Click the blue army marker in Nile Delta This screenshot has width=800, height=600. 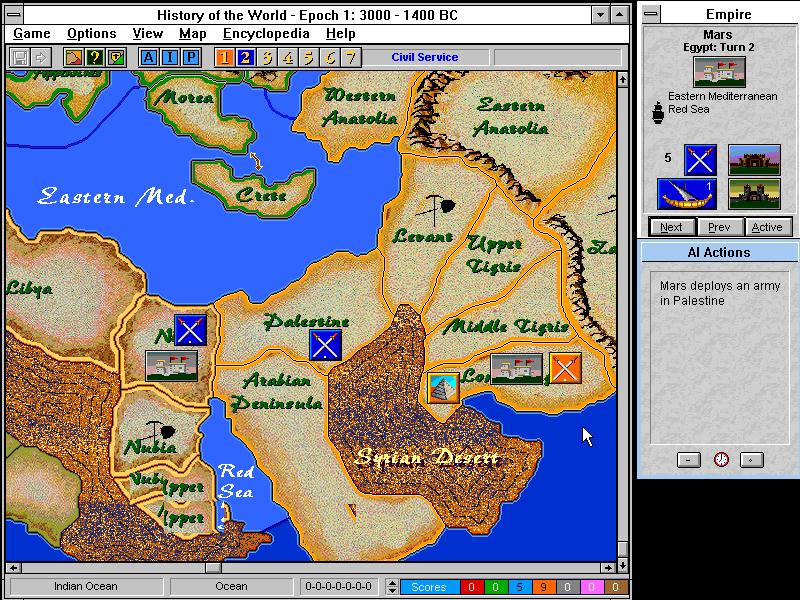click(x=190, y=330)
